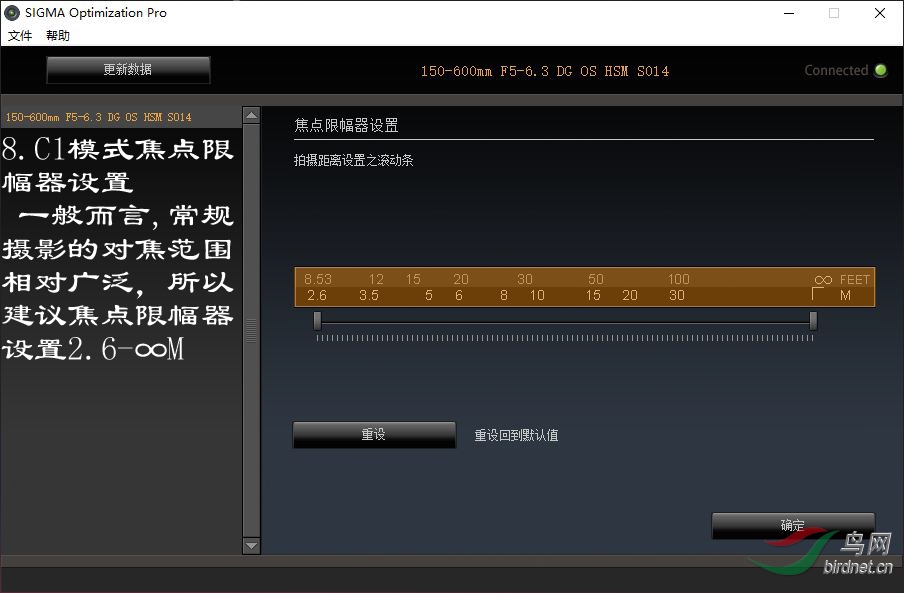Click the 2.6 meter mark on scale
This screenshot has height=593, width=904.
pyautogui.click(x=317, y=296)
